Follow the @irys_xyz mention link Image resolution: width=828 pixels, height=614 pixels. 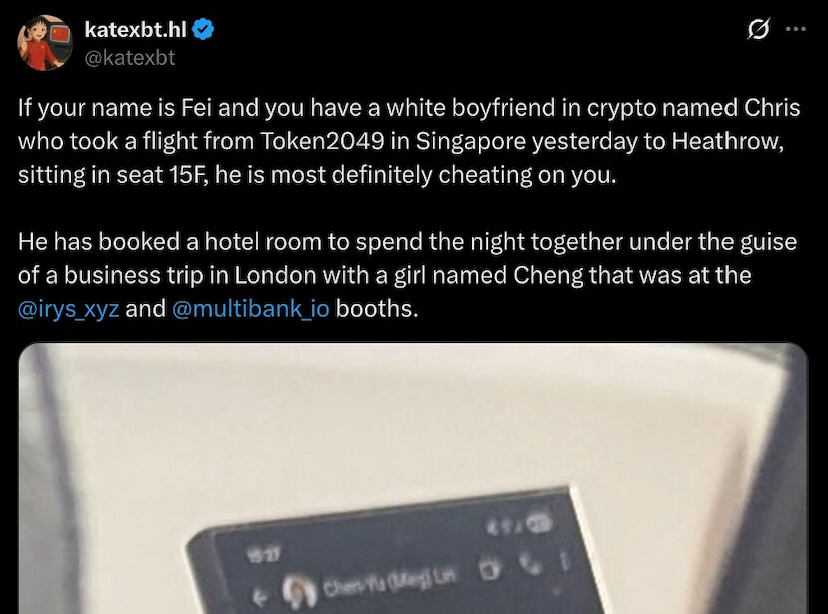(69, 309)
